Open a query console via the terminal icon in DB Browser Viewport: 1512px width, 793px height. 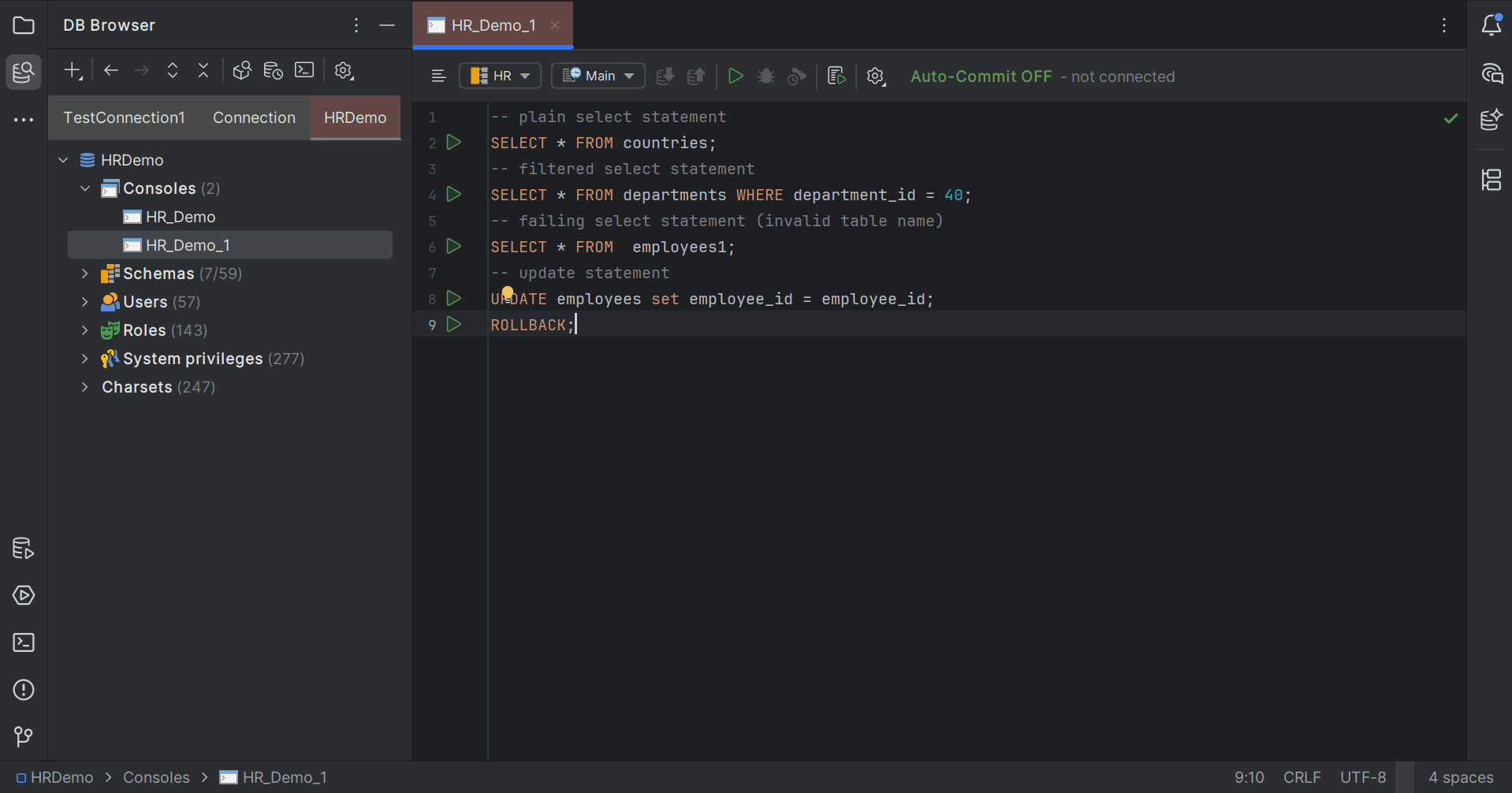click(304, 70)
